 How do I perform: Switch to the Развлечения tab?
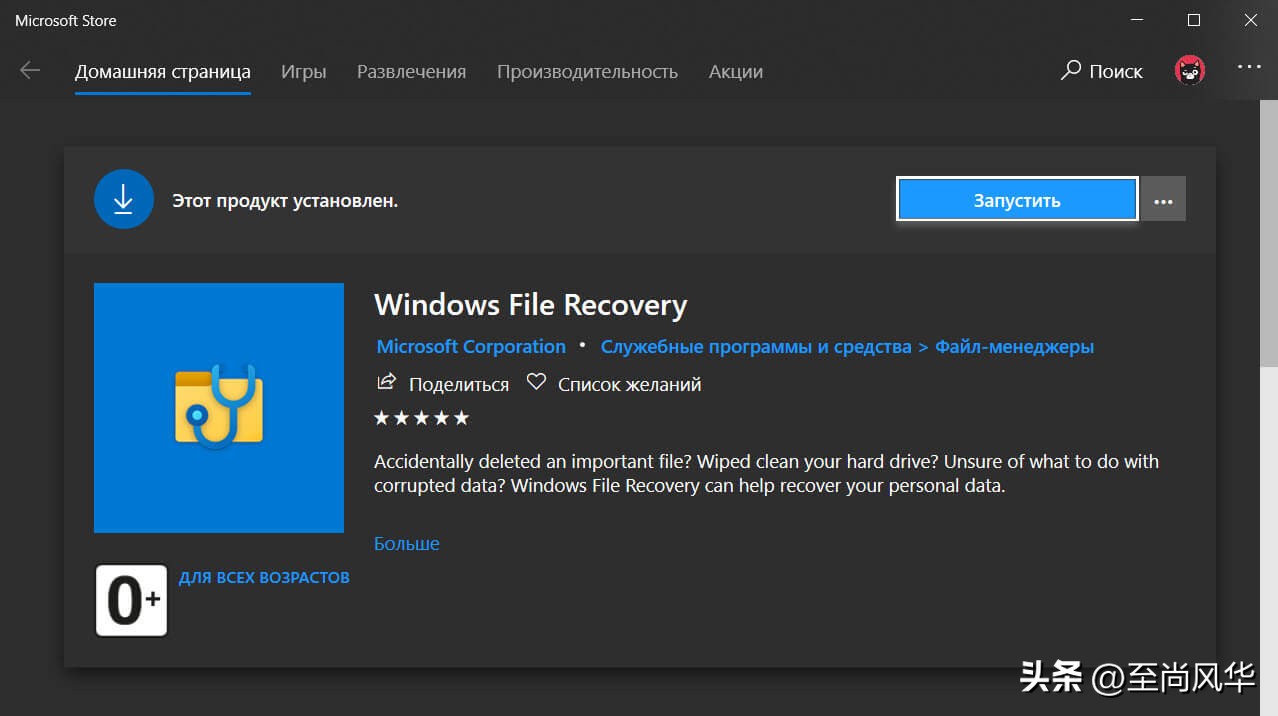tap(411, 72)
